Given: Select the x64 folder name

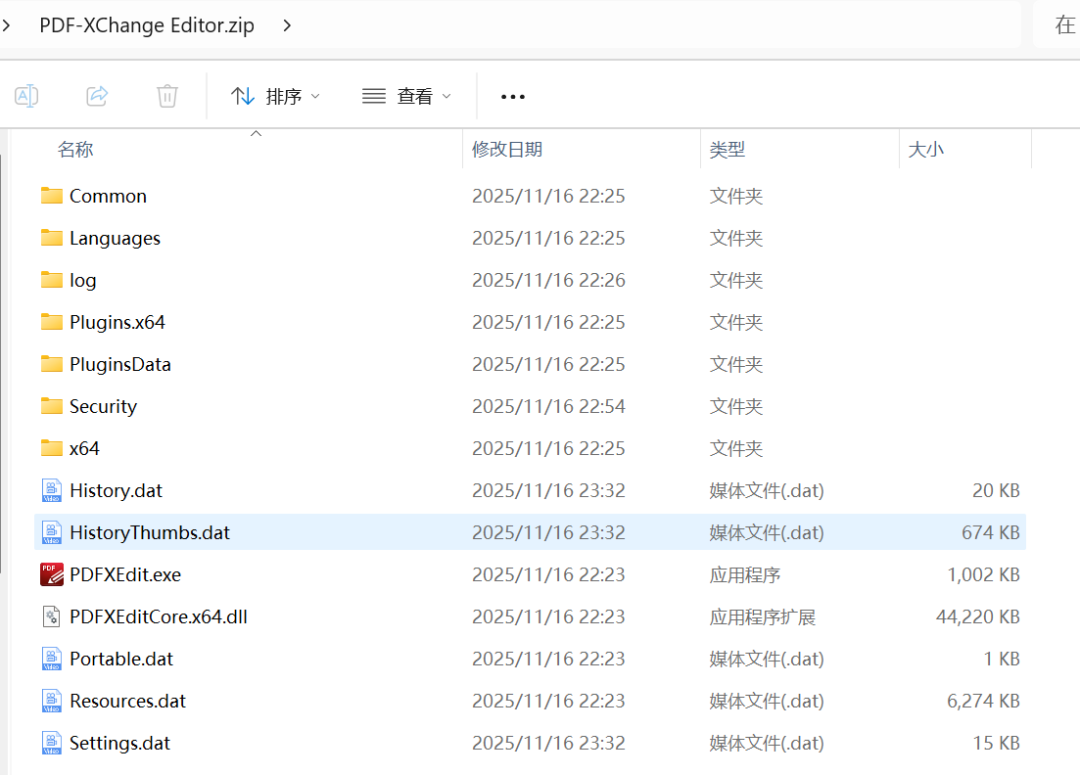Looking at the screenshot, I should coord(84,448).
